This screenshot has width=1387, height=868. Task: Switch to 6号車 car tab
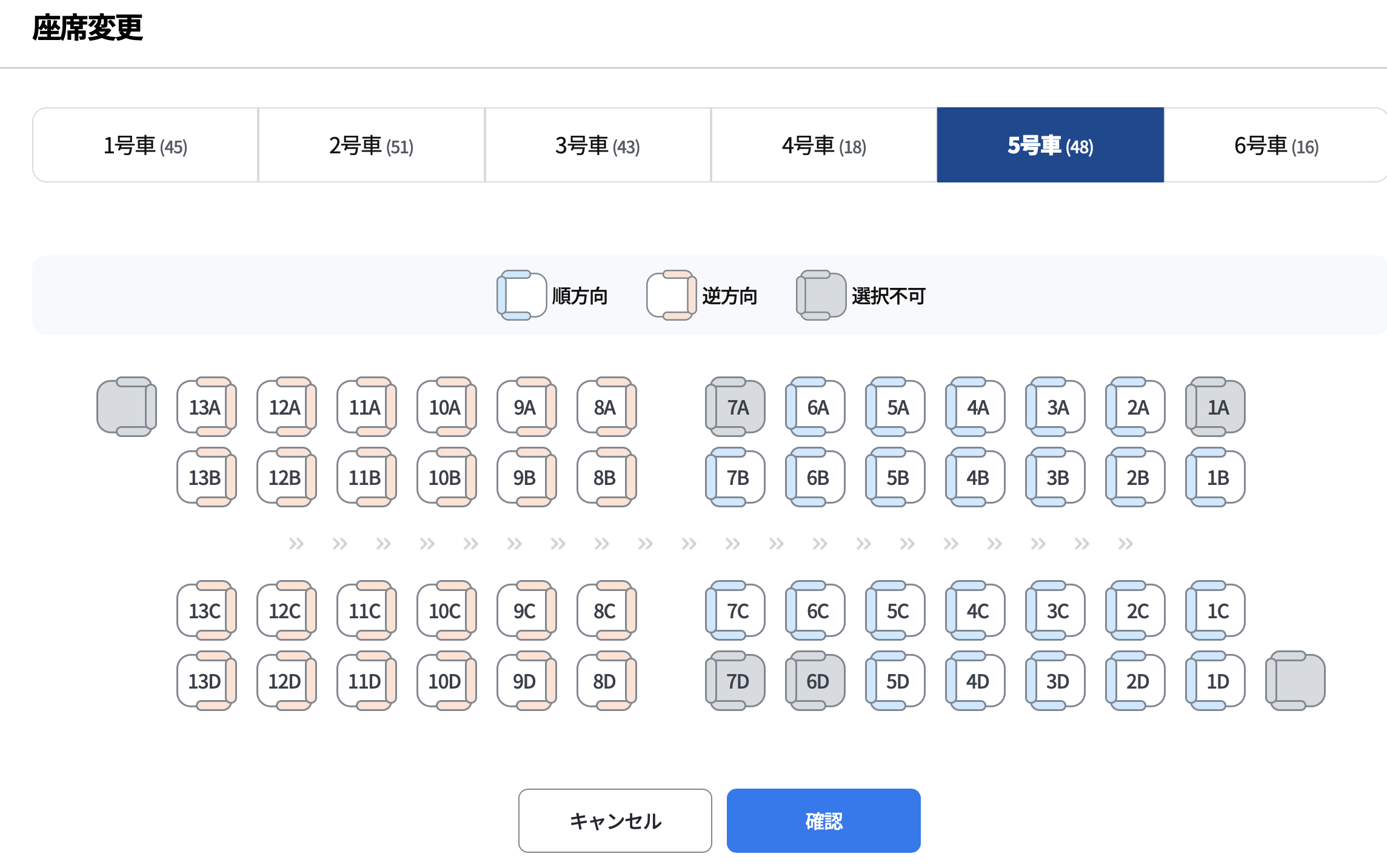click(1275, 145)
